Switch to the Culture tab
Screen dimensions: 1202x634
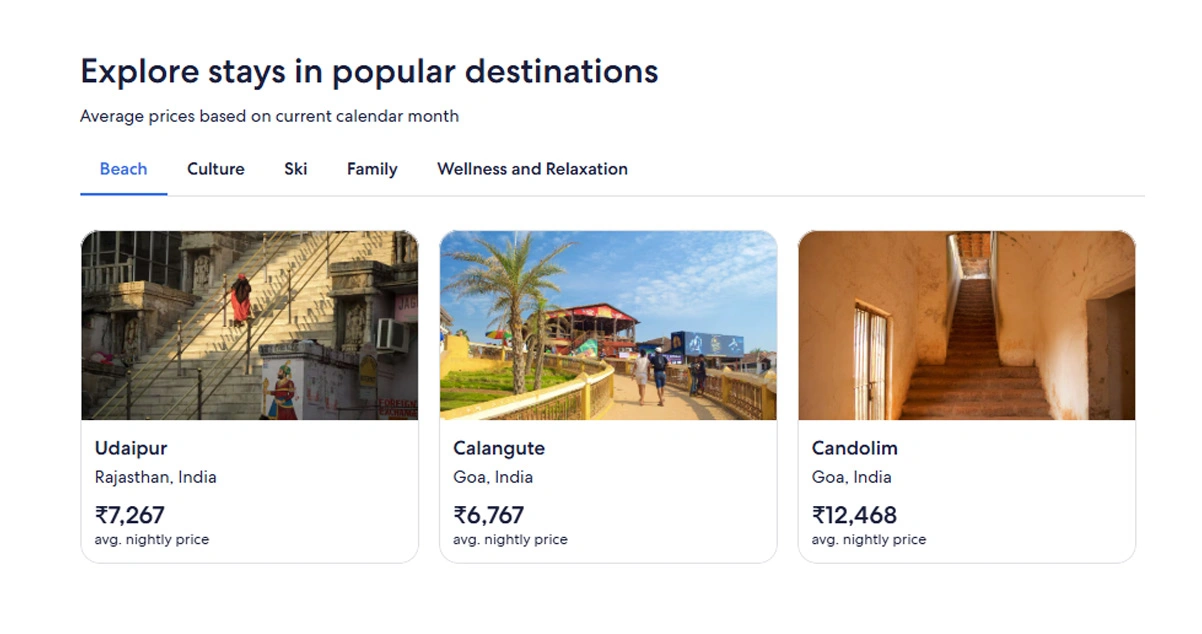point(215,169)
